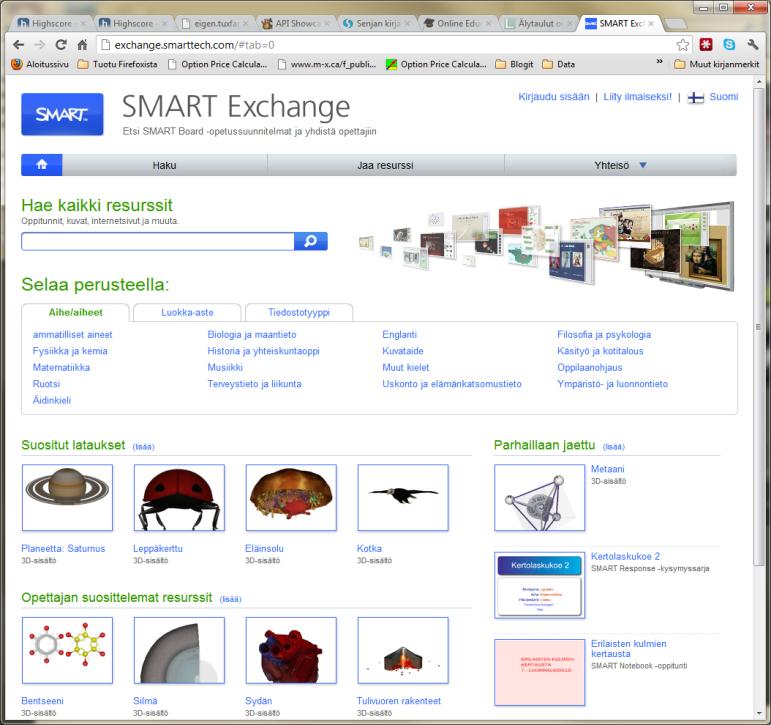Select the Luokka-aste tab

tap(187, 312)
